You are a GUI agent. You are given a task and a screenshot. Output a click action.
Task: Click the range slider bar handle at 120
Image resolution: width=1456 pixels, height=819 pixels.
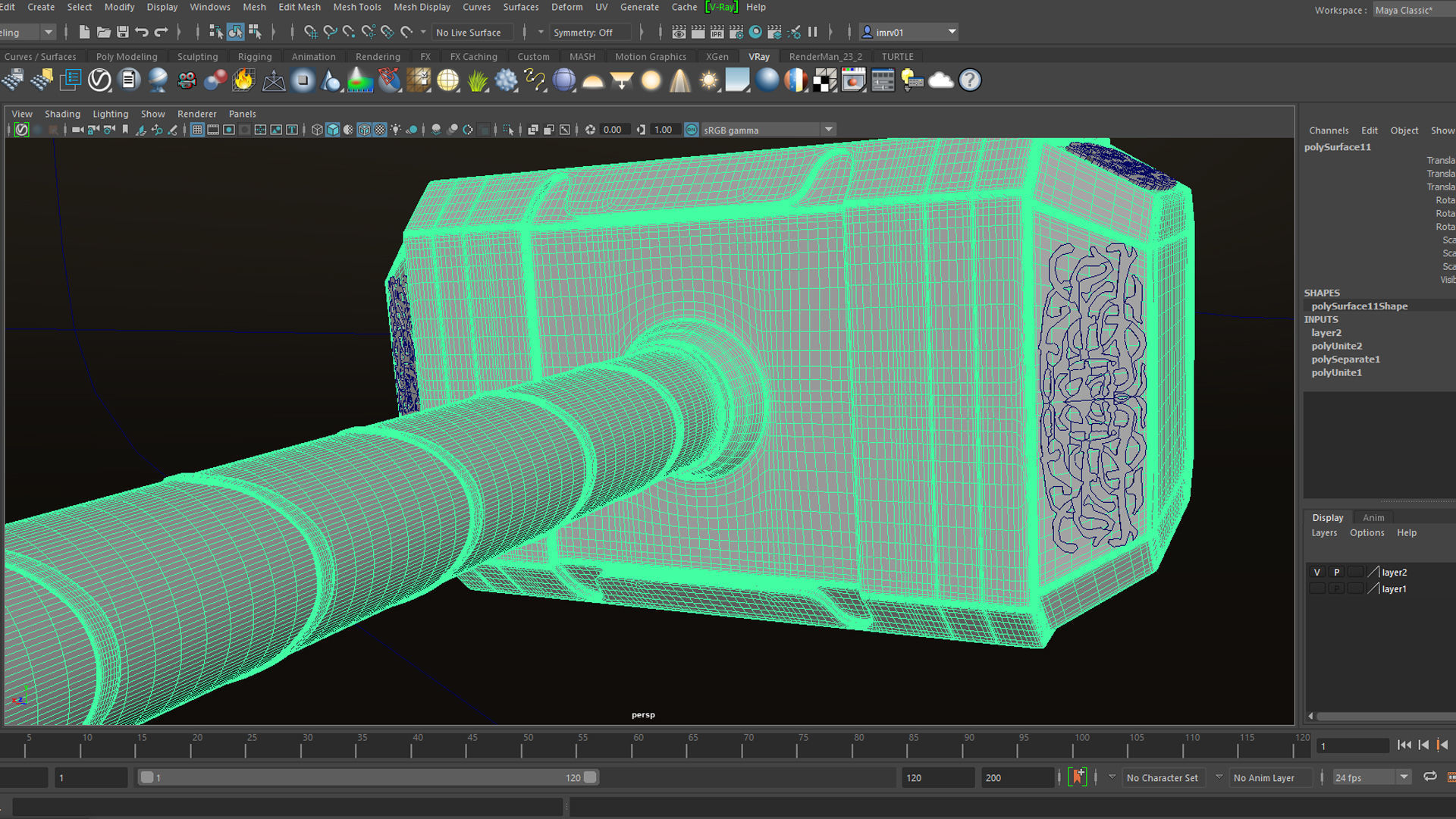click(x=590, y=777)
